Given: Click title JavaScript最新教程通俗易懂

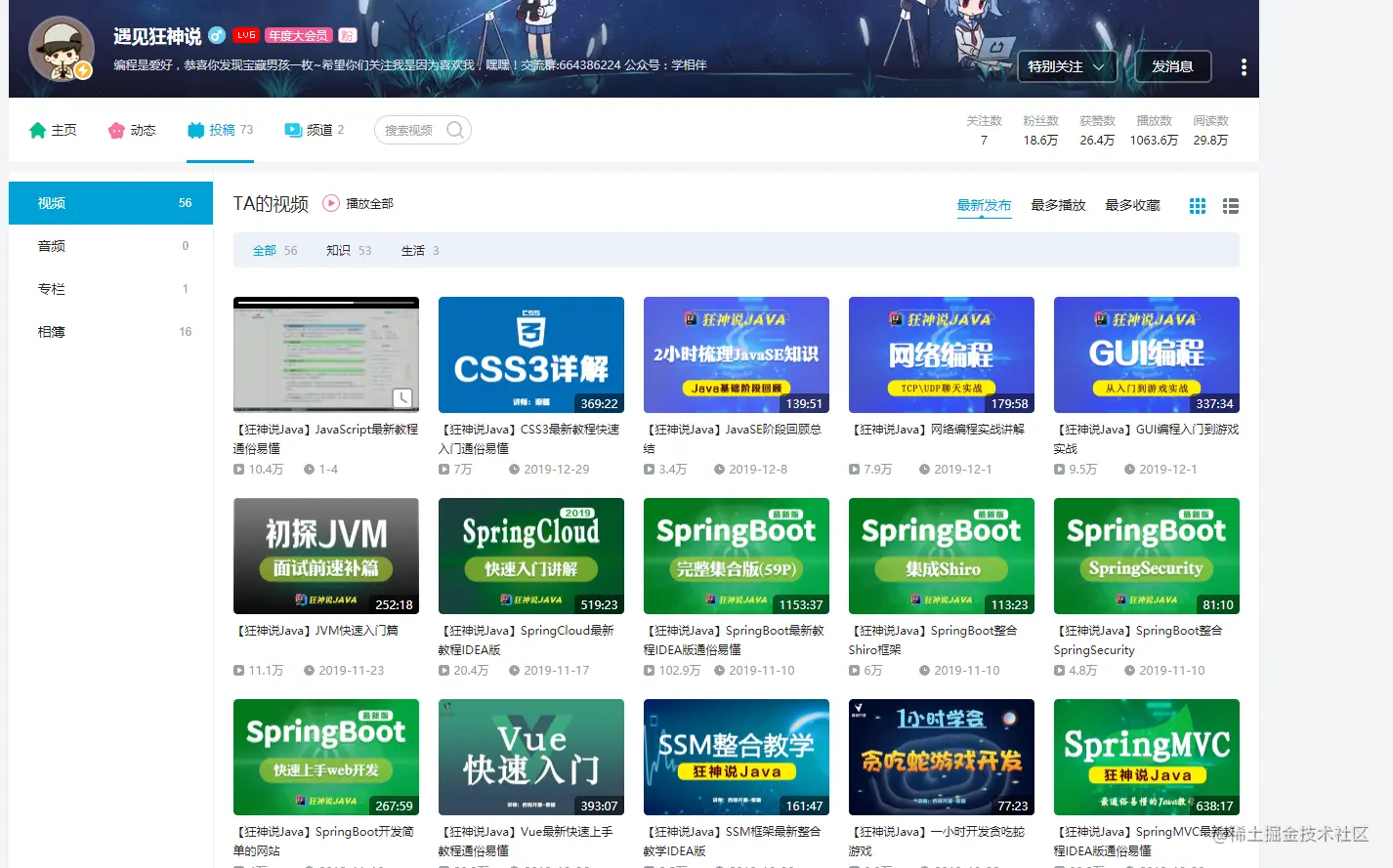Looking at the screenshot, I should click(326, 438).
